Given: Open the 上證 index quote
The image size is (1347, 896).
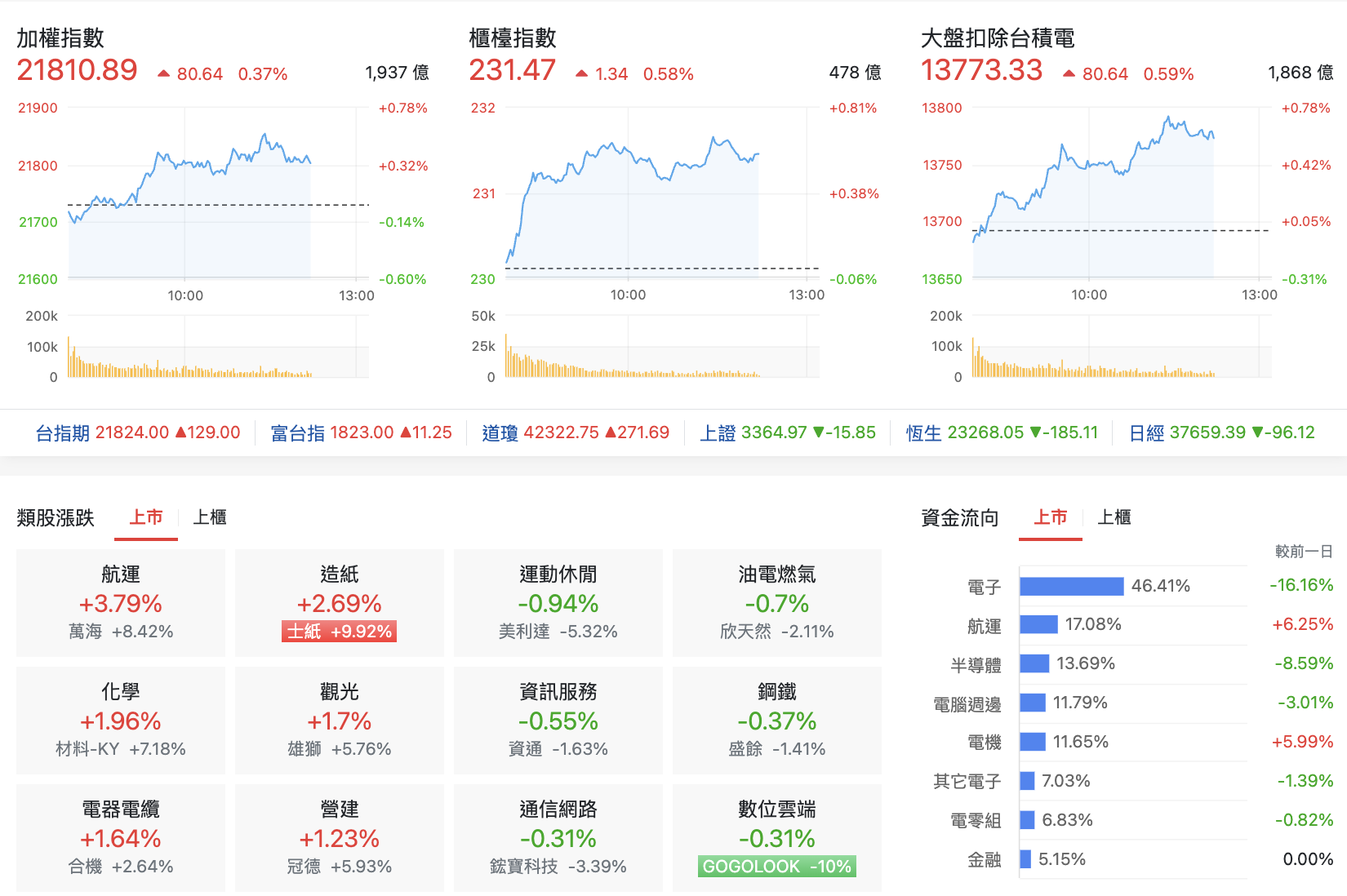Looking at the screenshot, I should click(788, 432).
